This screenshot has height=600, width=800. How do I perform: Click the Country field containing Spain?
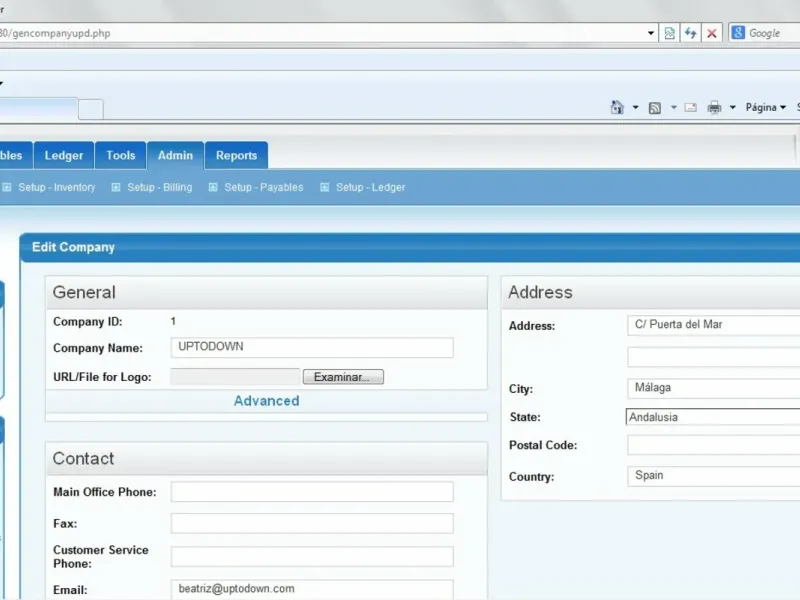(x=713, y=476)
